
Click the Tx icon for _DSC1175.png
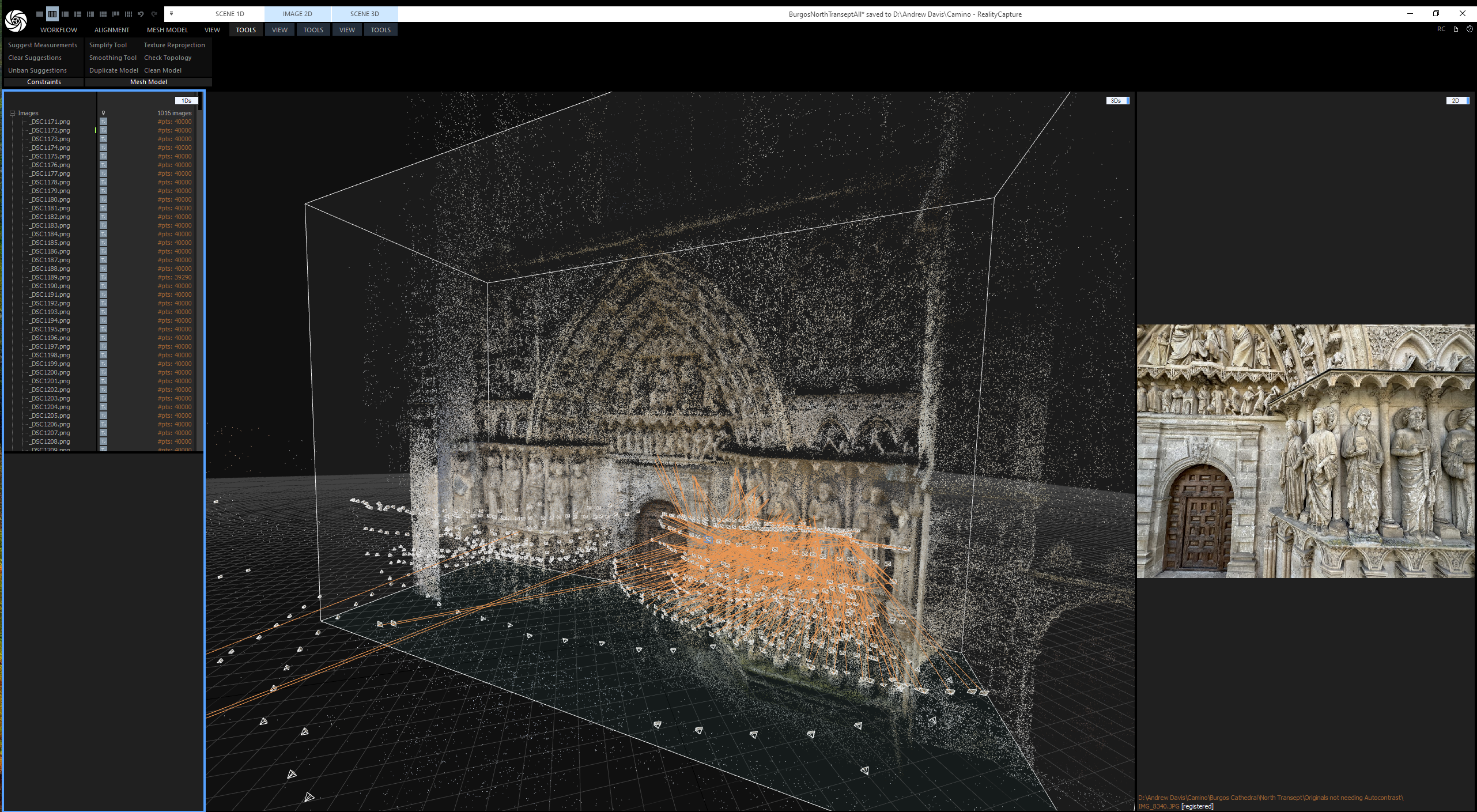[104, 157]
